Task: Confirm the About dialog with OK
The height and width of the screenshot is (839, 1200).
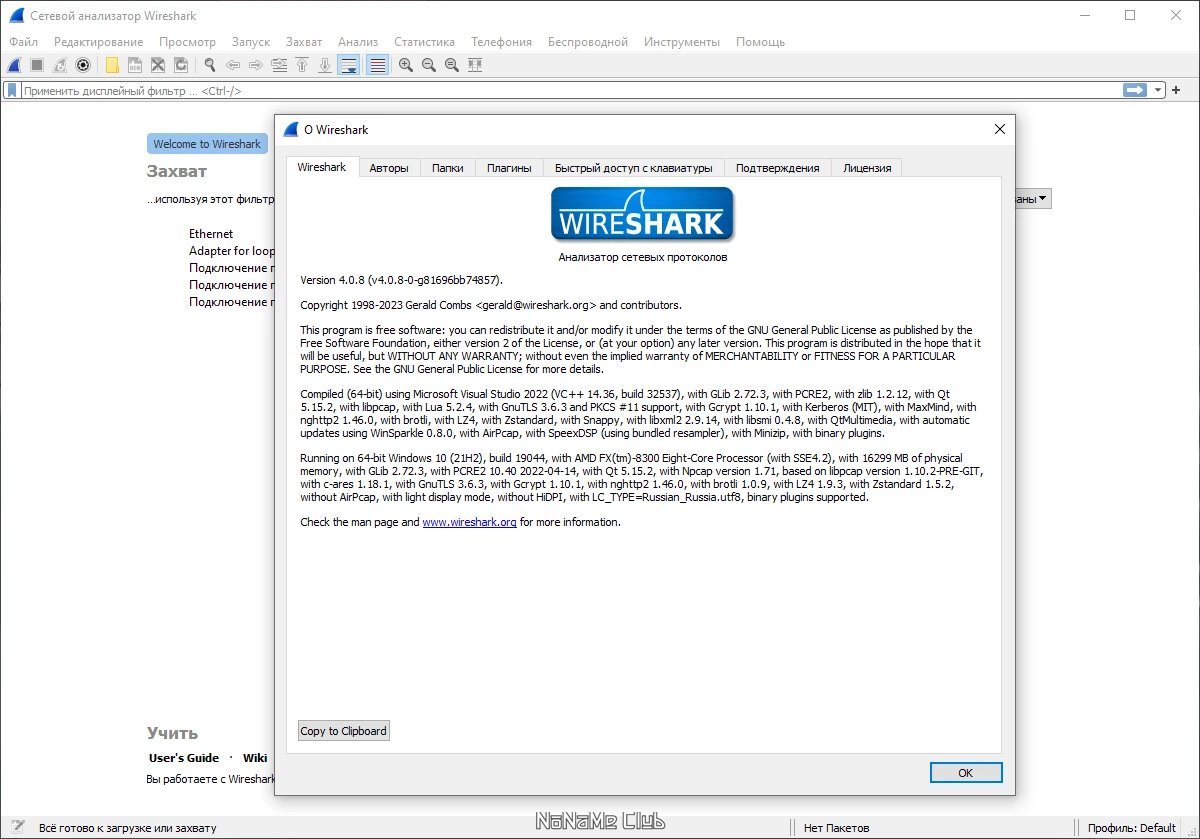Action: coord(965,773)
